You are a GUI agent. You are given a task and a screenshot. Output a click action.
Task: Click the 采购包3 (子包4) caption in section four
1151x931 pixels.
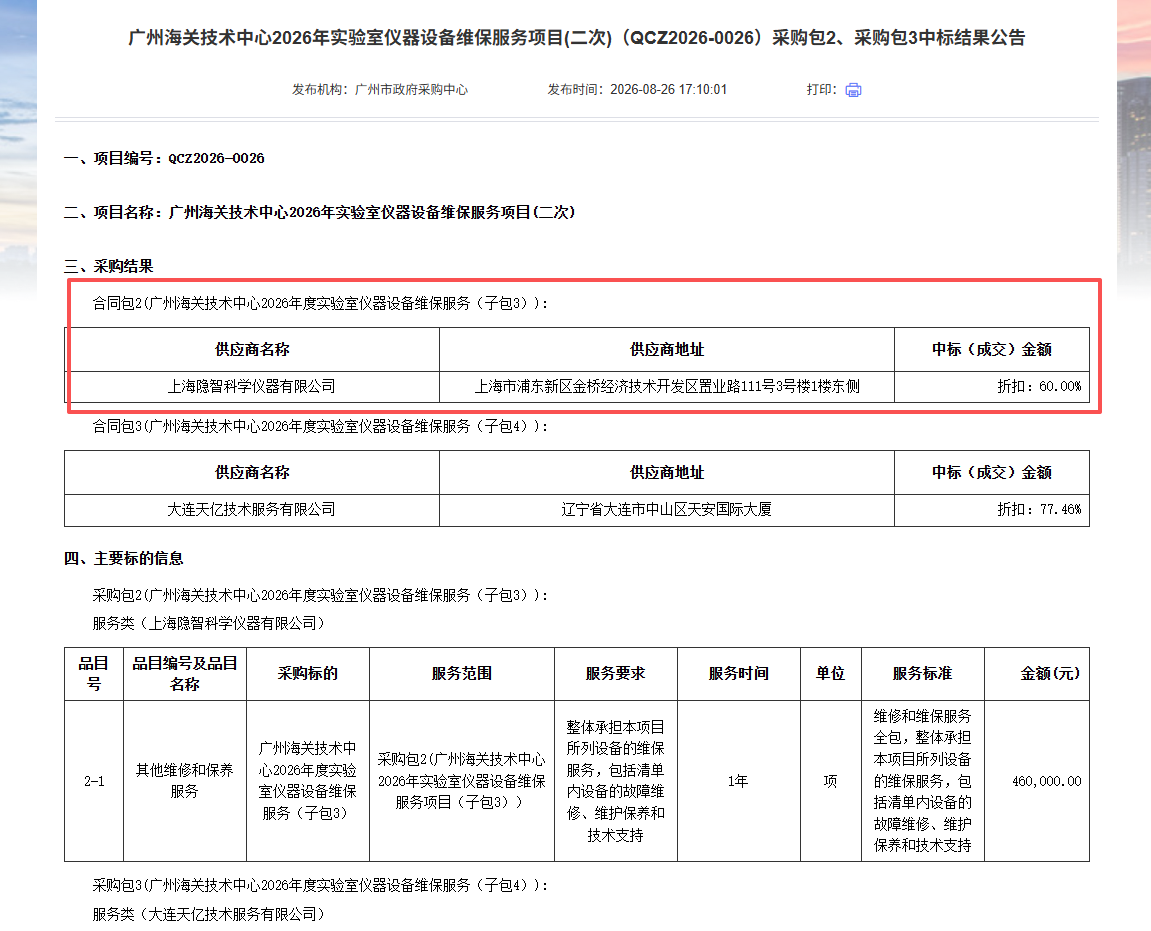(320, 885)
